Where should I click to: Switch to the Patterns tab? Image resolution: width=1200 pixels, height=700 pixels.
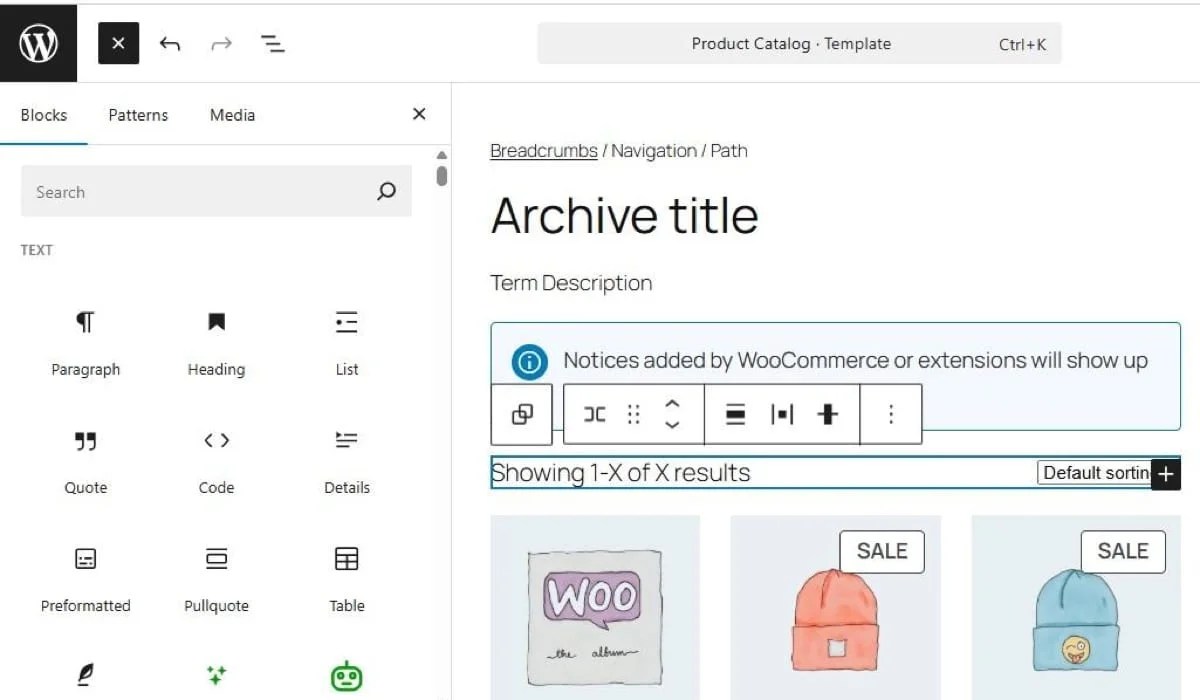coord(138,114)
